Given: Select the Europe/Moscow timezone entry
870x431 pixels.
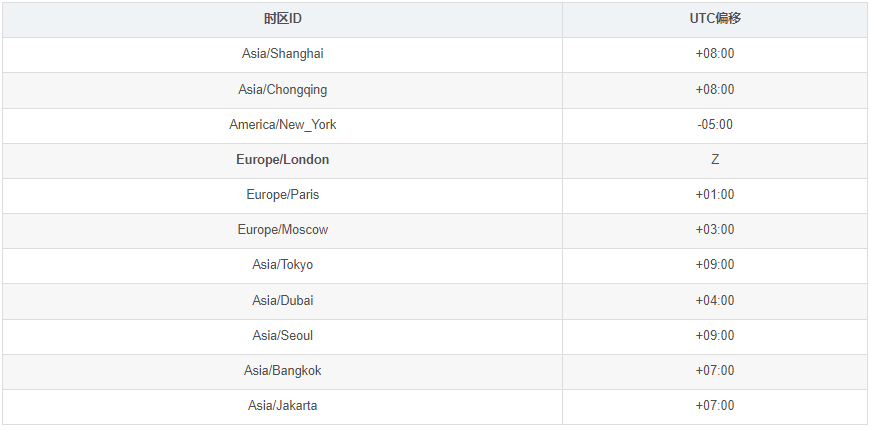Looking at the screenshot, I should (283, 230).
